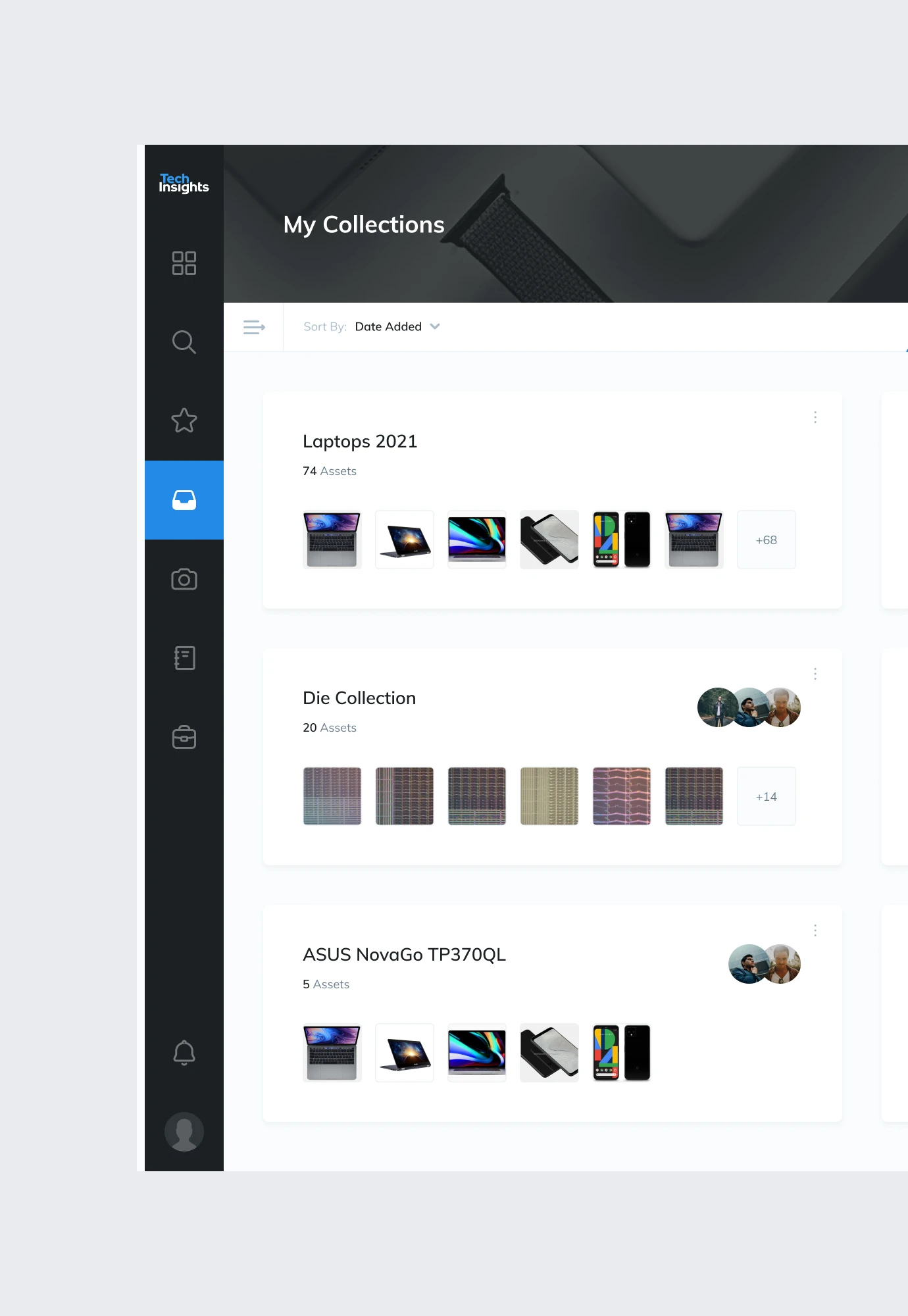Open the Die Collection three-dot options menu
Screen dimensions: 908x1316
pyautogui.click(x=815, y=674)
